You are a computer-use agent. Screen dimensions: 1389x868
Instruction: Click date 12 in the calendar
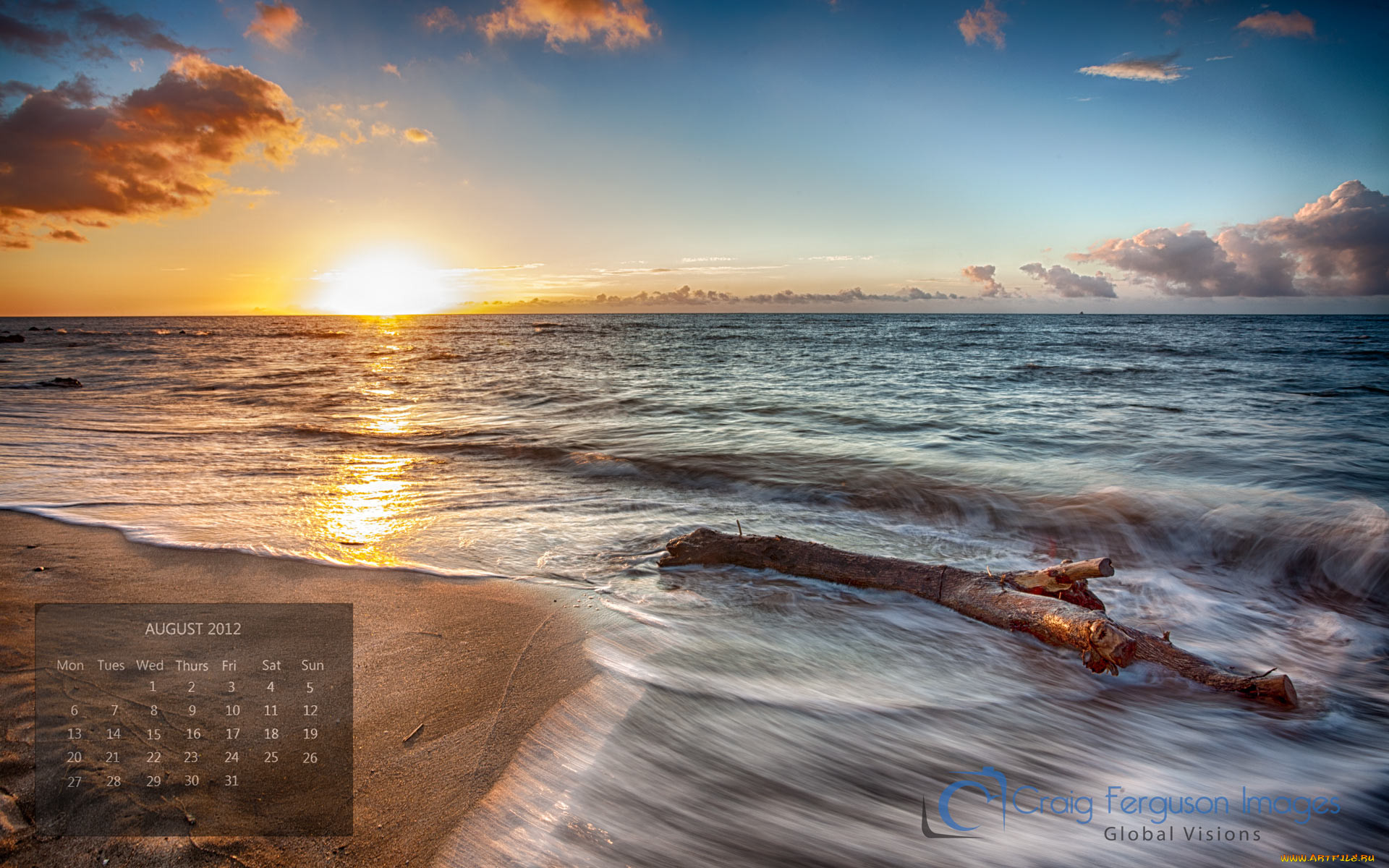click(310, 710)
